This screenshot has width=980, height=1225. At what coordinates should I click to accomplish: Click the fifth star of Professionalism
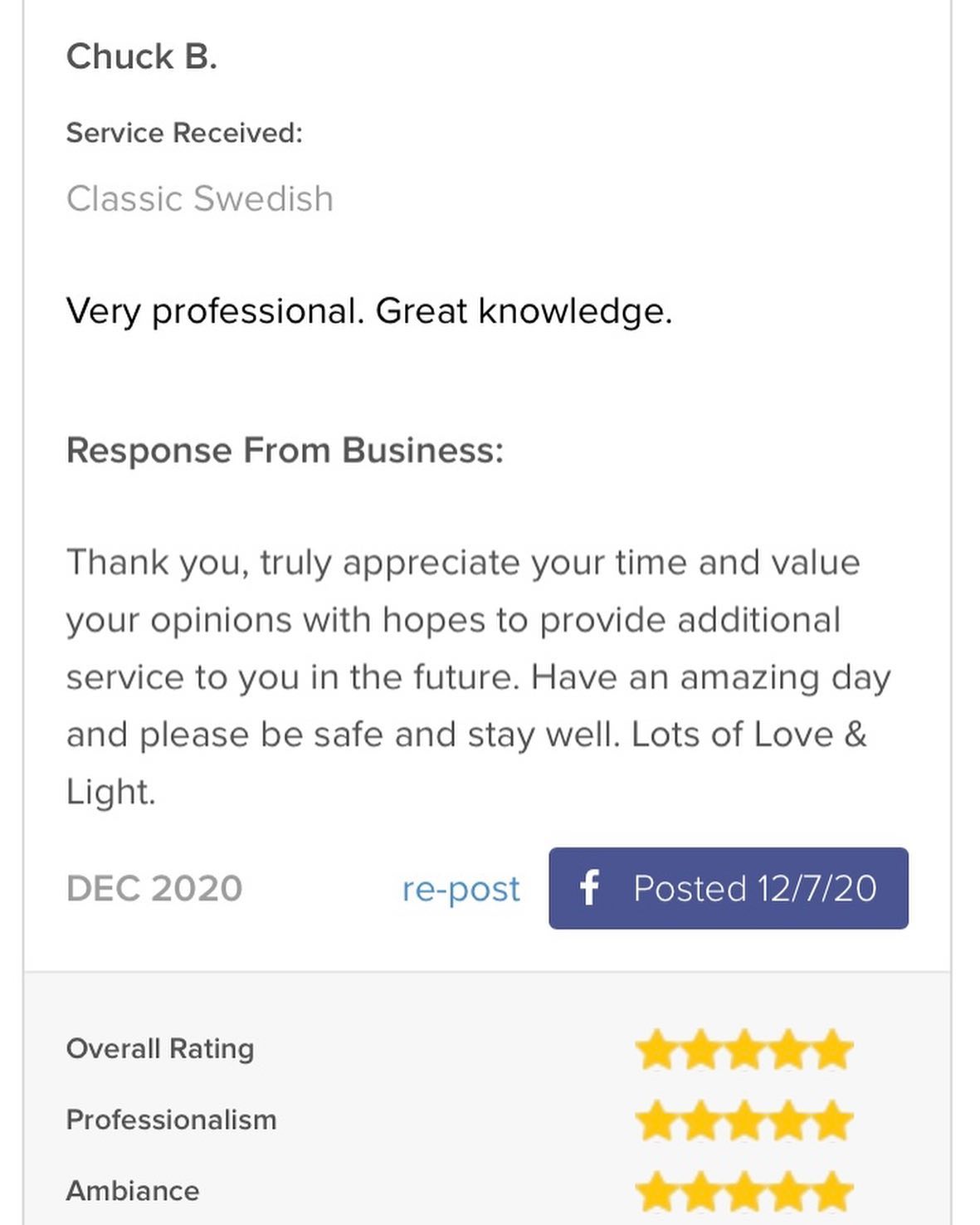[833, 1120]
